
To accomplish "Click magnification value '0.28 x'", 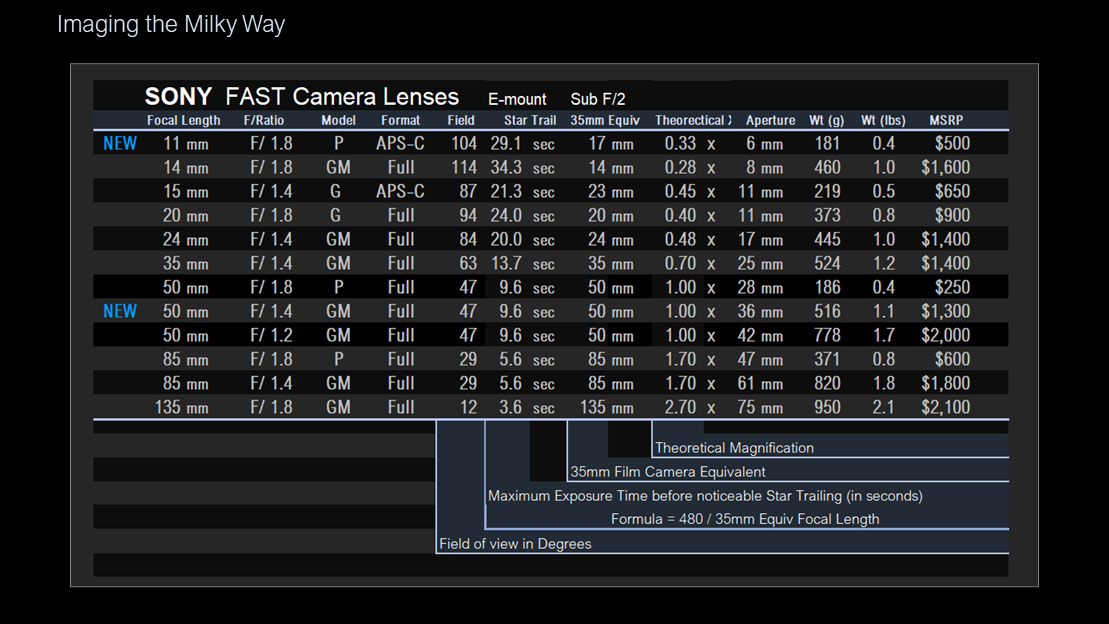I will coord(690,168).
